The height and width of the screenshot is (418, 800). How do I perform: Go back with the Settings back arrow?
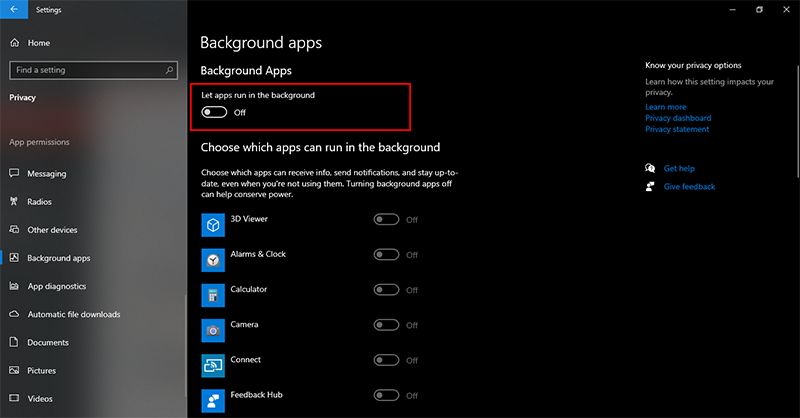14,9
